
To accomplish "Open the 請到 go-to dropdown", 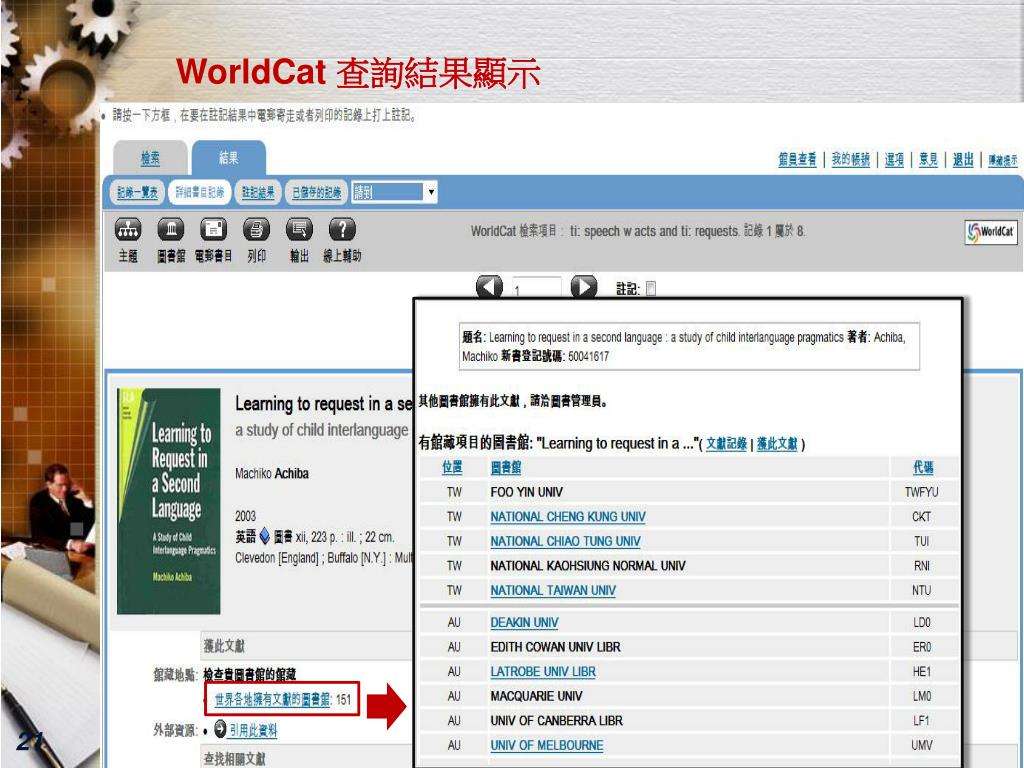I will pos(394,192).
